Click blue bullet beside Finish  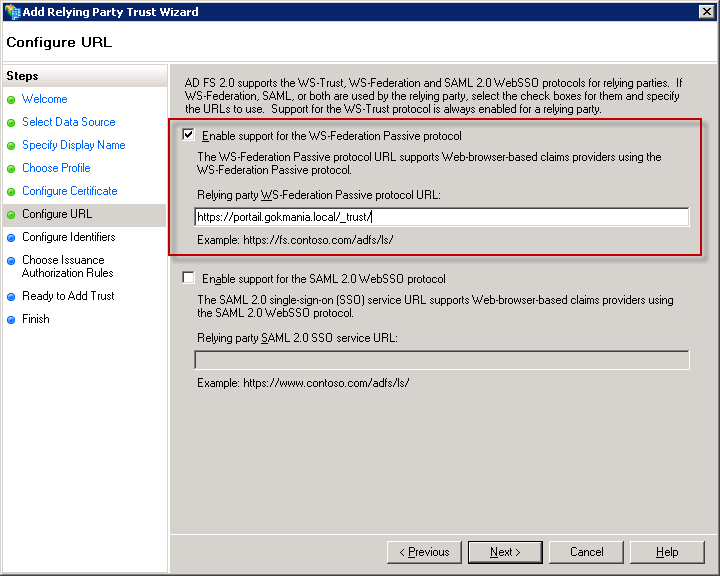(11, 320)
